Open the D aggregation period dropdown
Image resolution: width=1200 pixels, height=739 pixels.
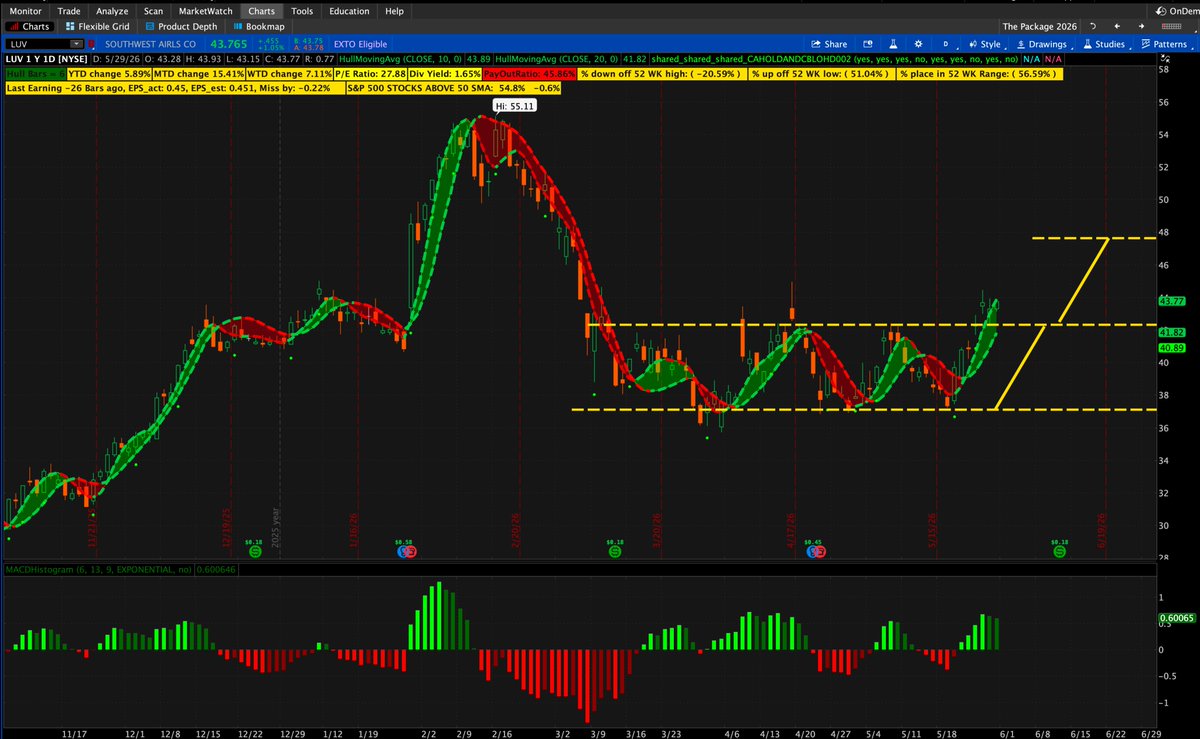(x=946, y=44)
